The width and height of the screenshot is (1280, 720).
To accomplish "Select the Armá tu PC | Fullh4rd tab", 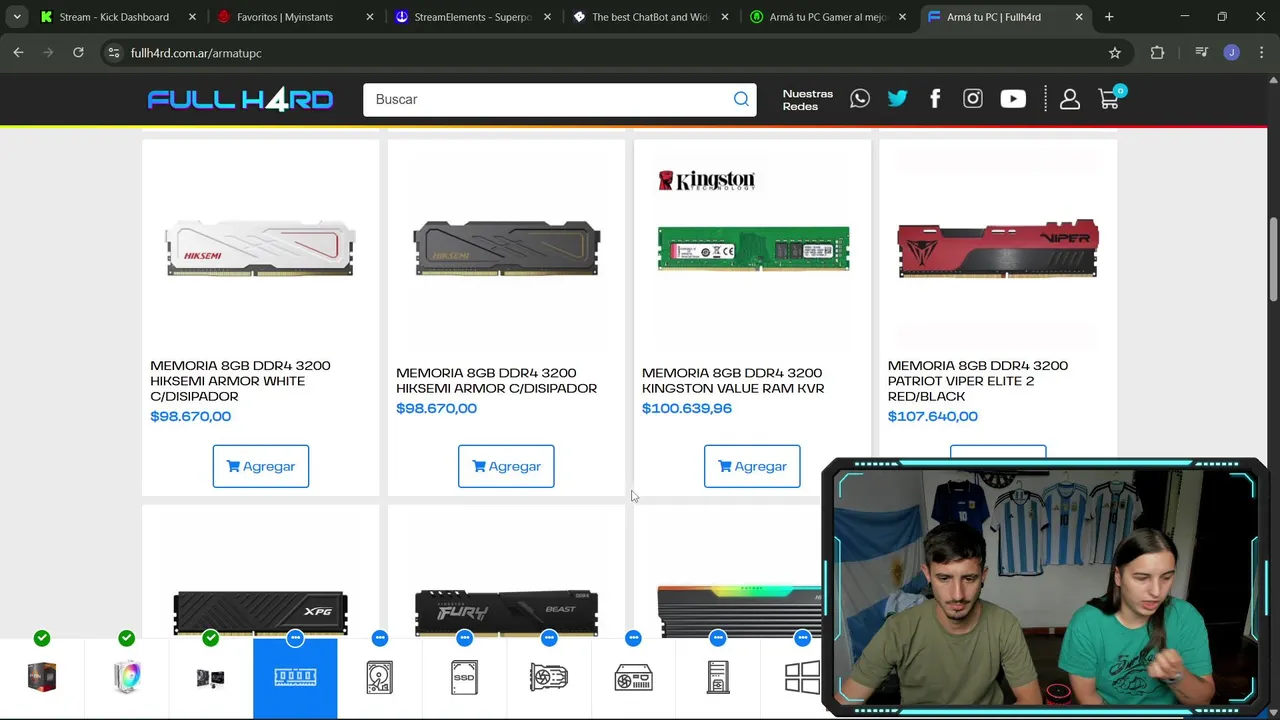I will coord(1004,17).
